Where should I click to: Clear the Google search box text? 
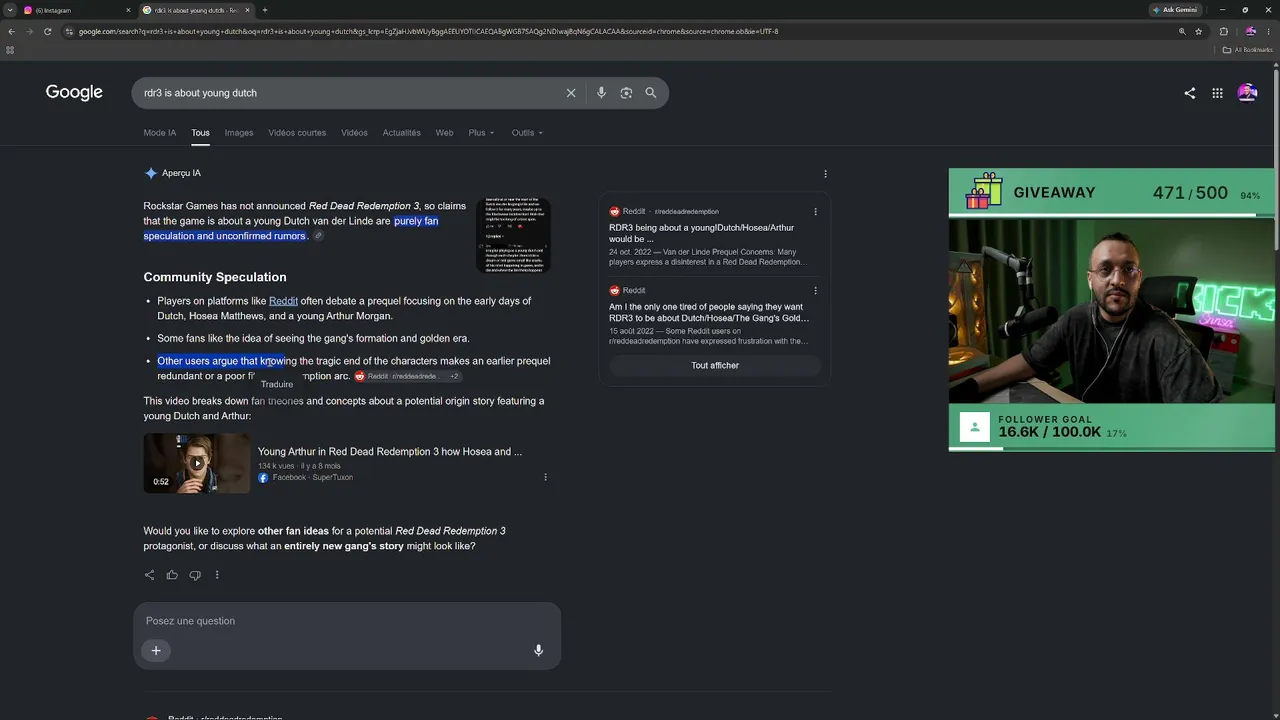[571, 93]
